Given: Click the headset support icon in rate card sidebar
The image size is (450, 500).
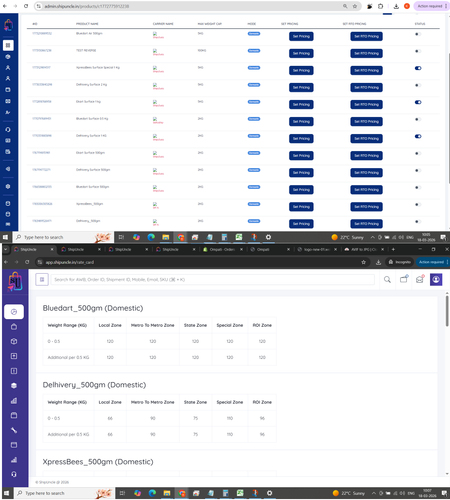Looking at the screenshot, I should click(x=14, y=474).
